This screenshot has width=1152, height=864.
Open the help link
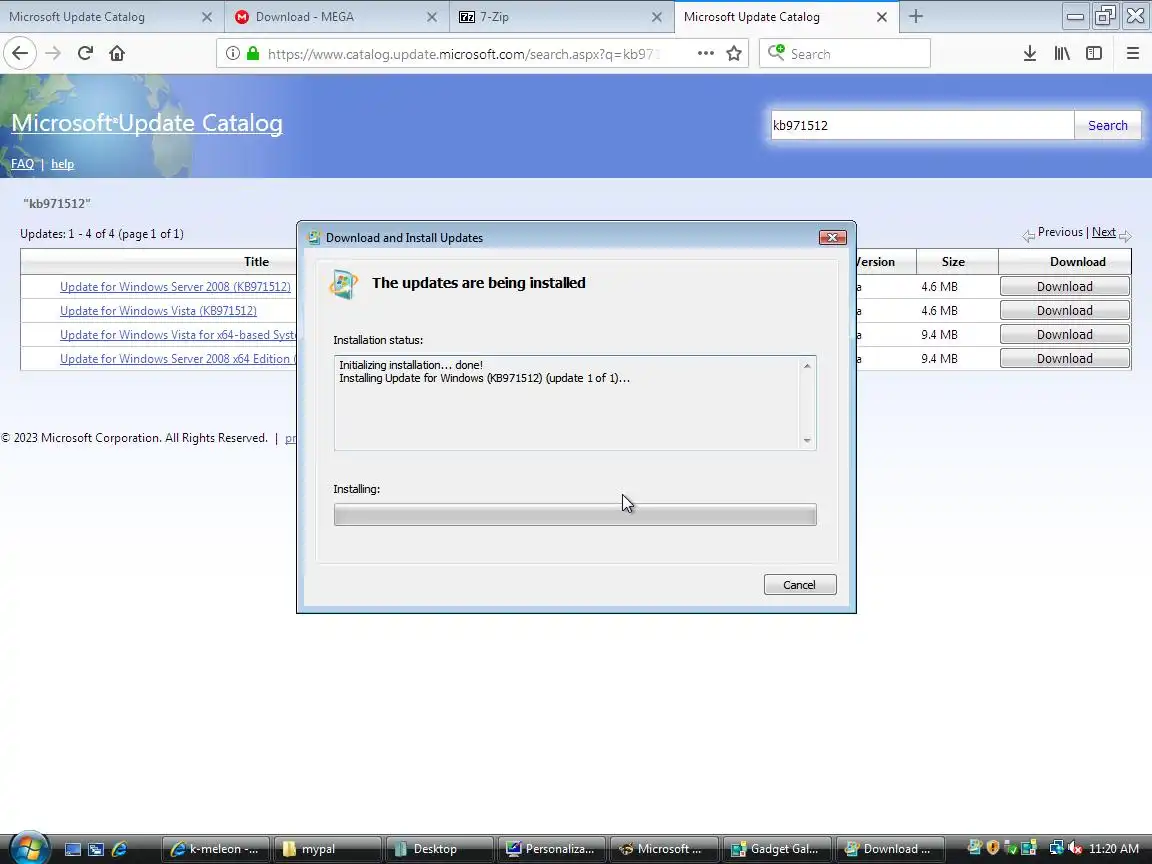(x=62, y=164)
